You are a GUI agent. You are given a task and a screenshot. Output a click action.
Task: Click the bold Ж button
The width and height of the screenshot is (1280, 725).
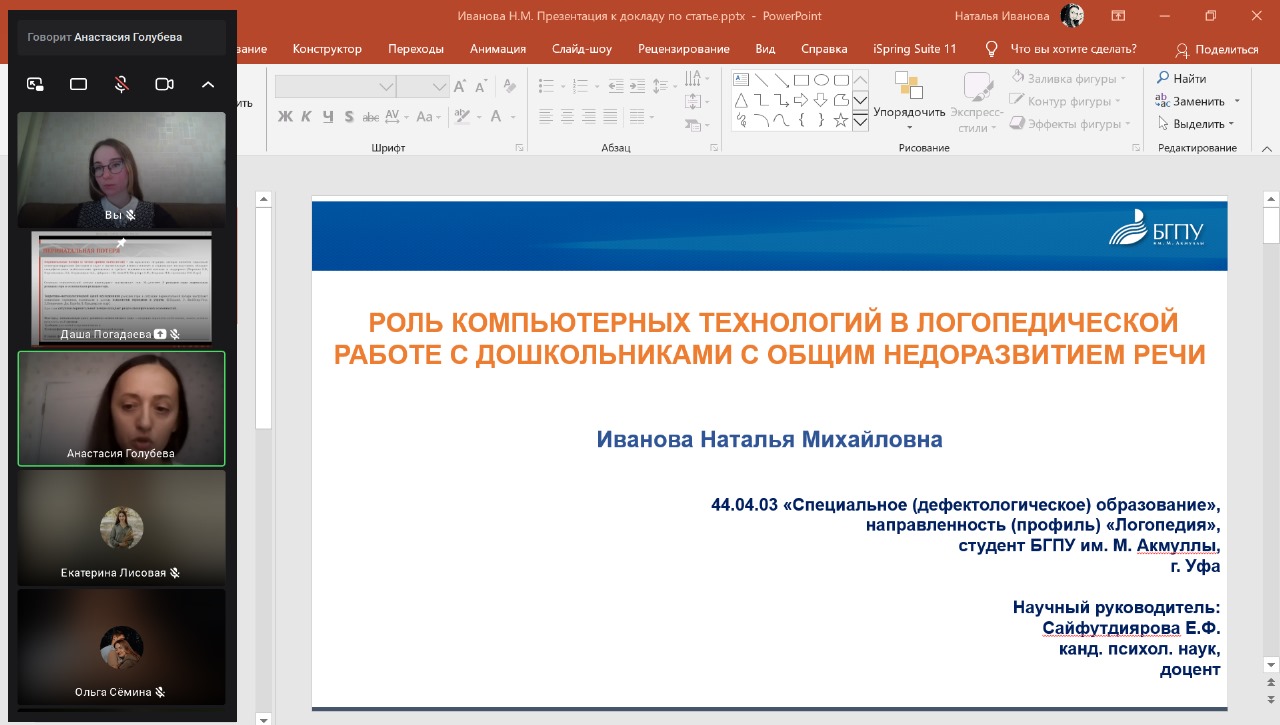(285, 117)
